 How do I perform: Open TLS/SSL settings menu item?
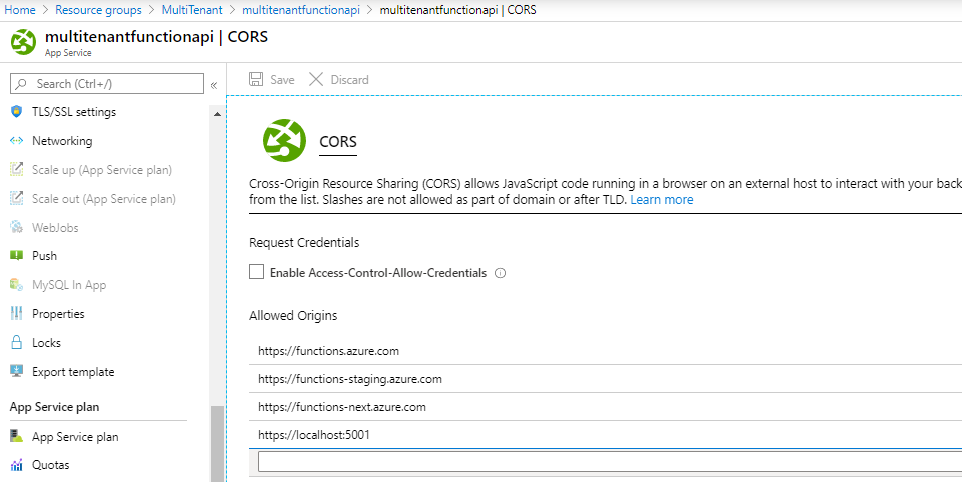click(x=74, y=112)
